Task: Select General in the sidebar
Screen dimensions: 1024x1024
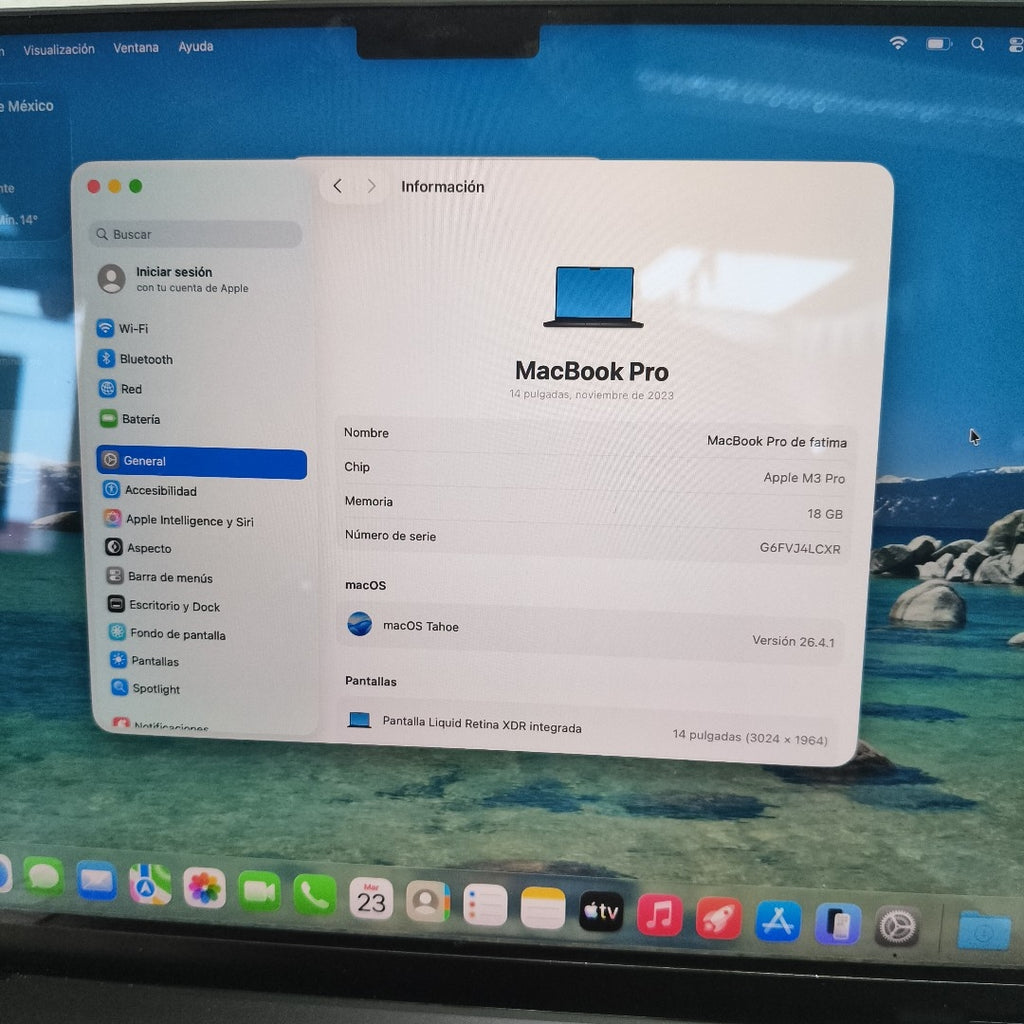Action: pos(201,461)
